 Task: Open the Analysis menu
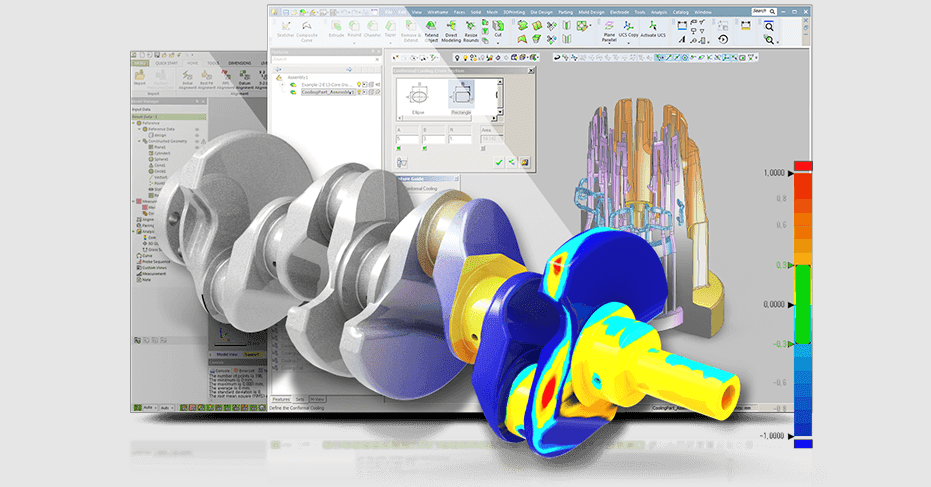(x=659, y=12)
